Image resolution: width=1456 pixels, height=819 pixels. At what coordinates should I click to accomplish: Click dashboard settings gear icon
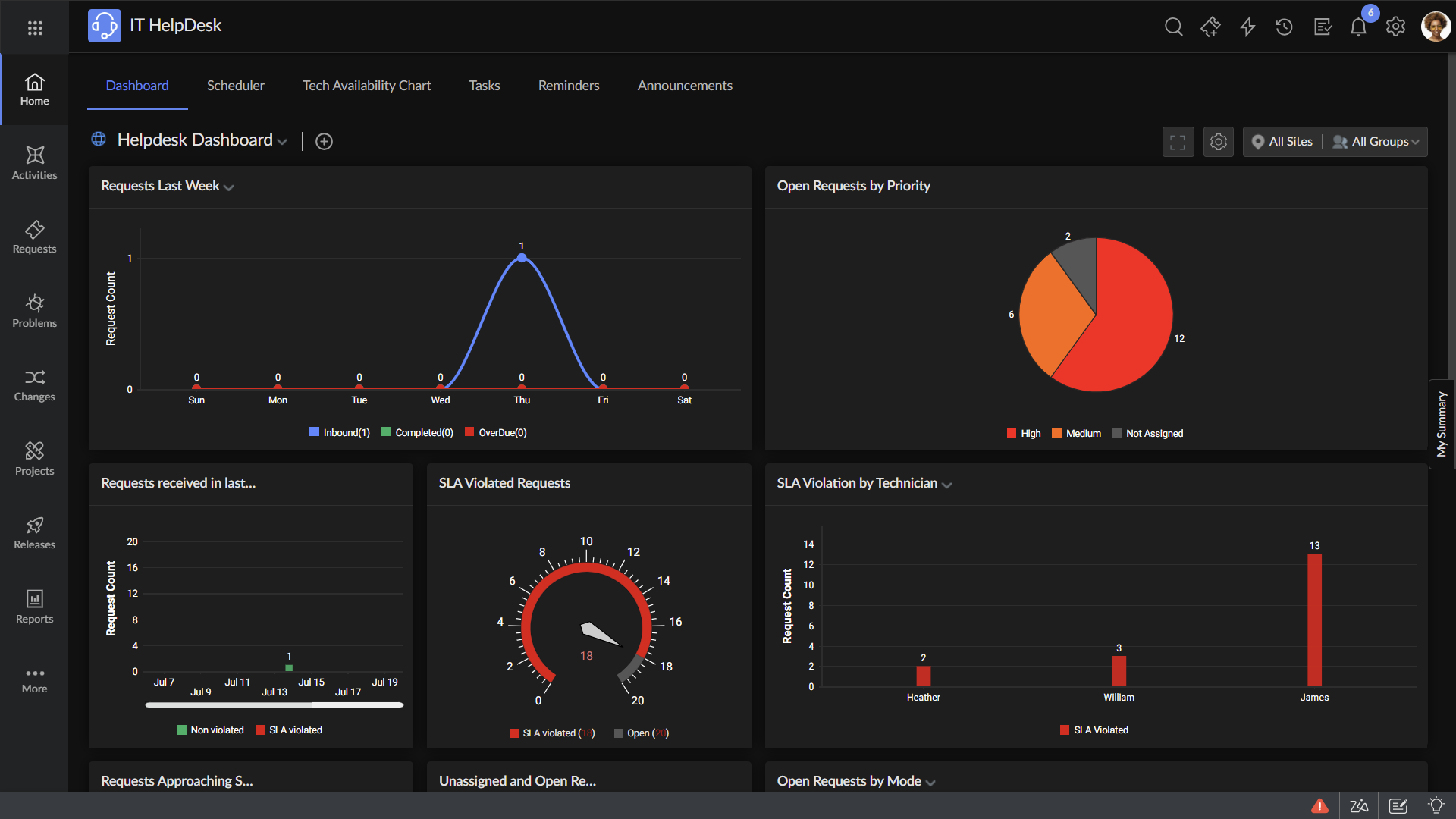pos(1218,142)
